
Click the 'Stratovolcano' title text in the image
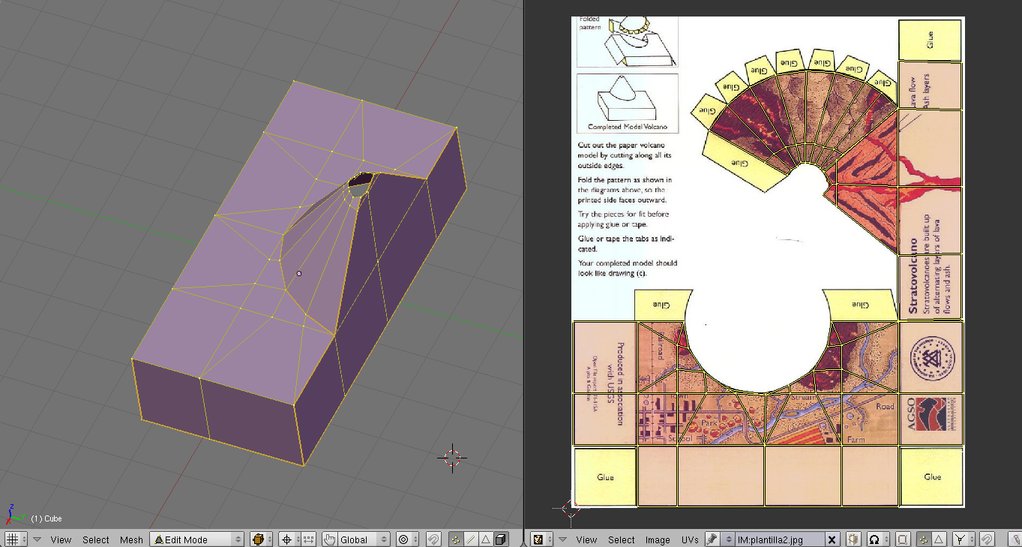coord(913,275)
